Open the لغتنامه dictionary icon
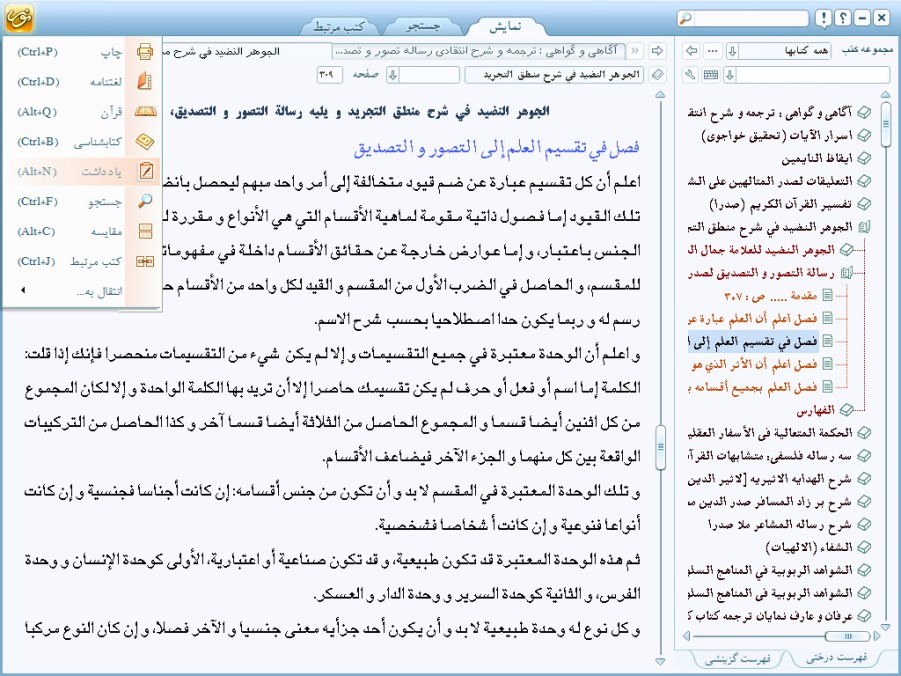 [x=145, y=82]
